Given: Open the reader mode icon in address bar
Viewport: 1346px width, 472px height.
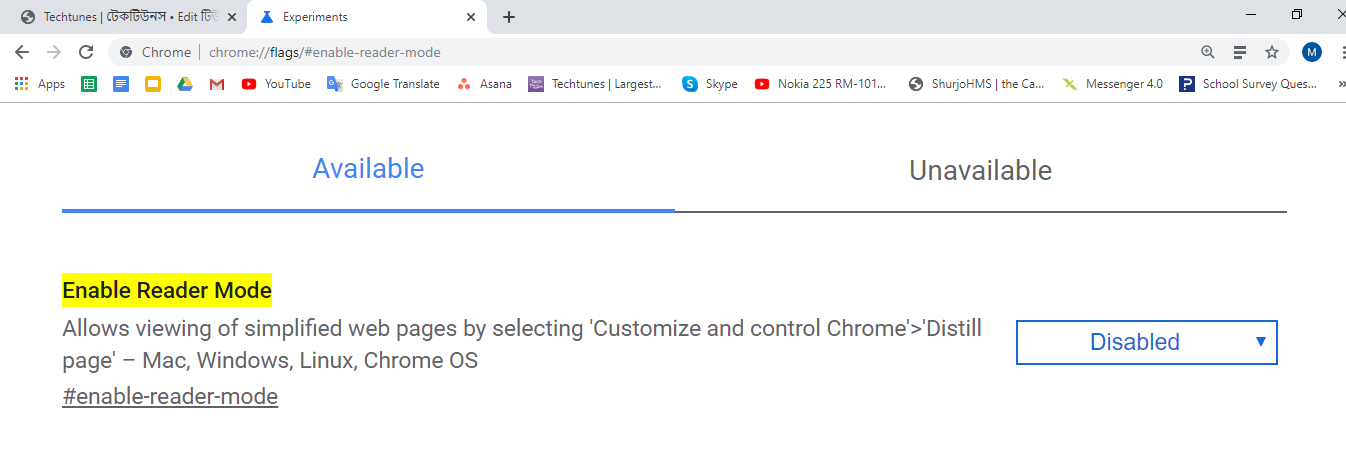Looking at the screenshot, I should (x=1240, y=52).
